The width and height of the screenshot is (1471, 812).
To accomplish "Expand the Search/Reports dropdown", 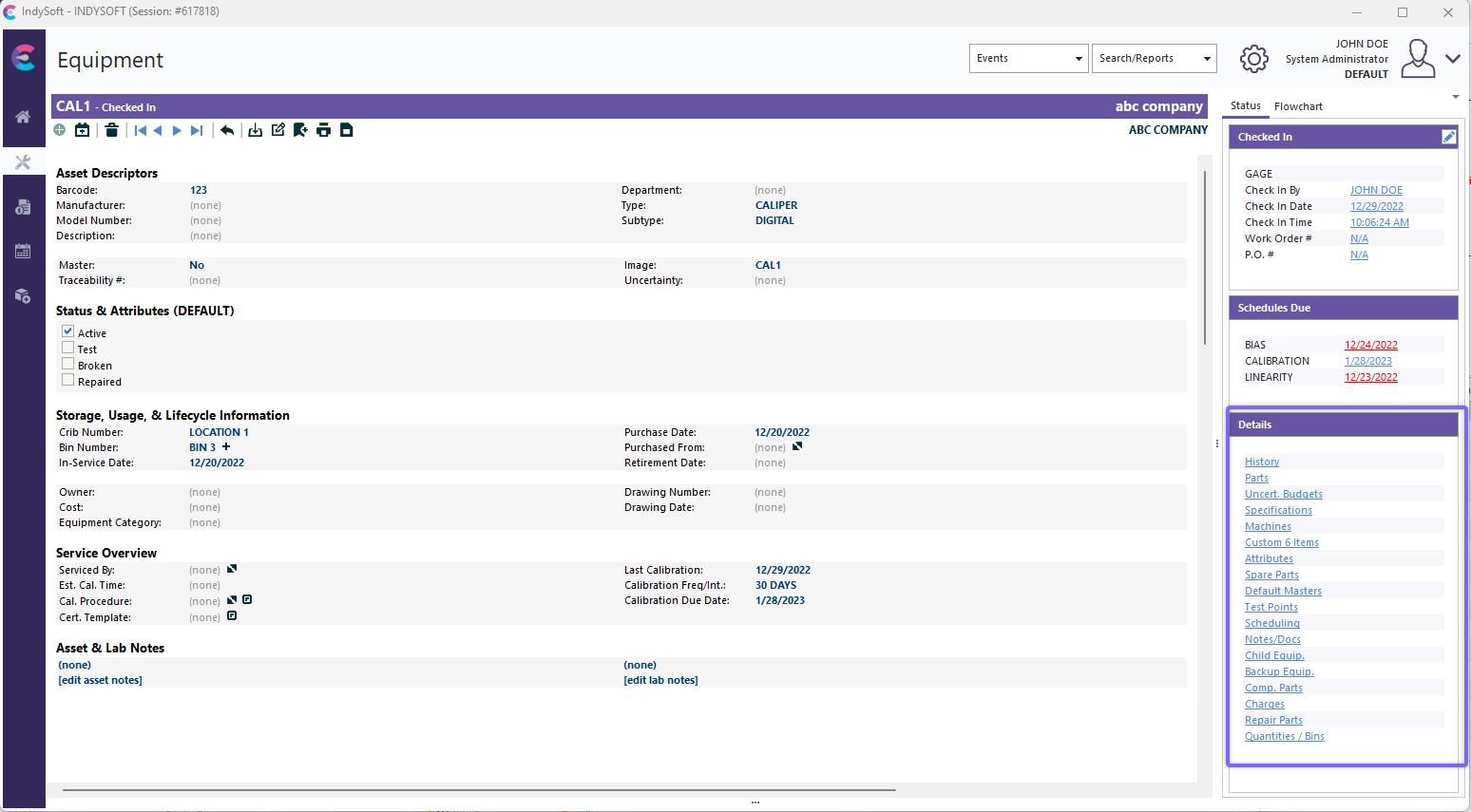I will 1154,58.
